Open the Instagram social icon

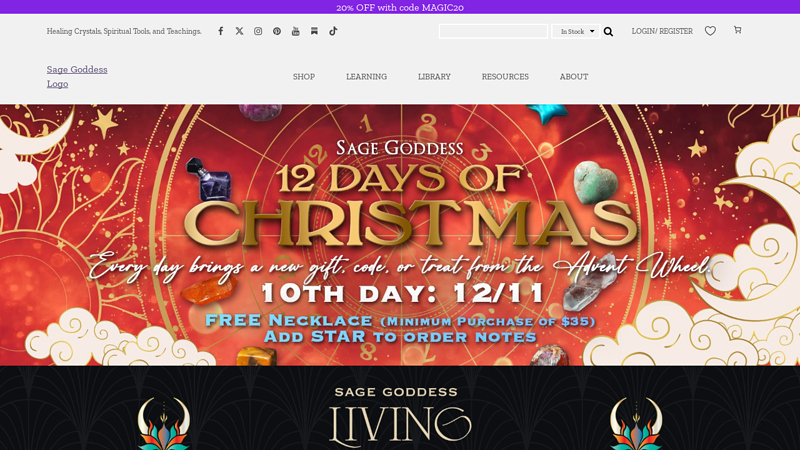[258, 31]
